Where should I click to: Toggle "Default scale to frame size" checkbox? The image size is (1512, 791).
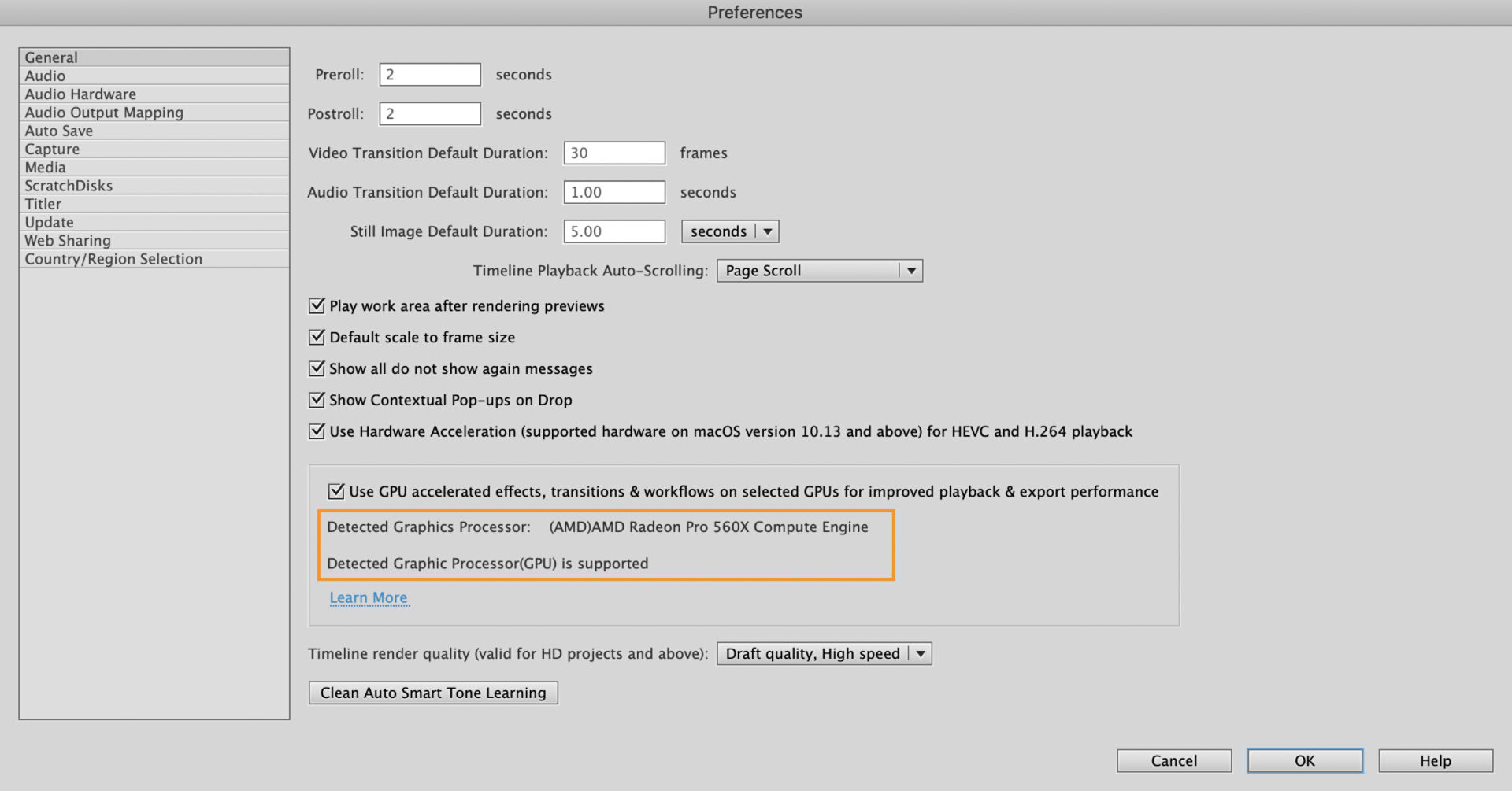(x=316, y=337)
